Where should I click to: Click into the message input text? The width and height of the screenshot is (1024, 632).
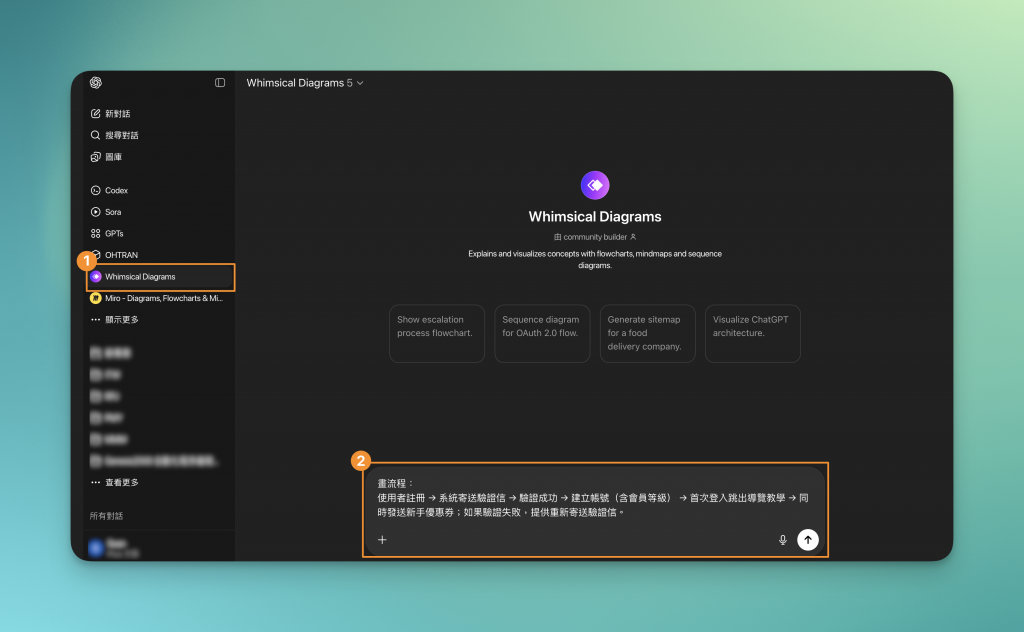(593, 498)
